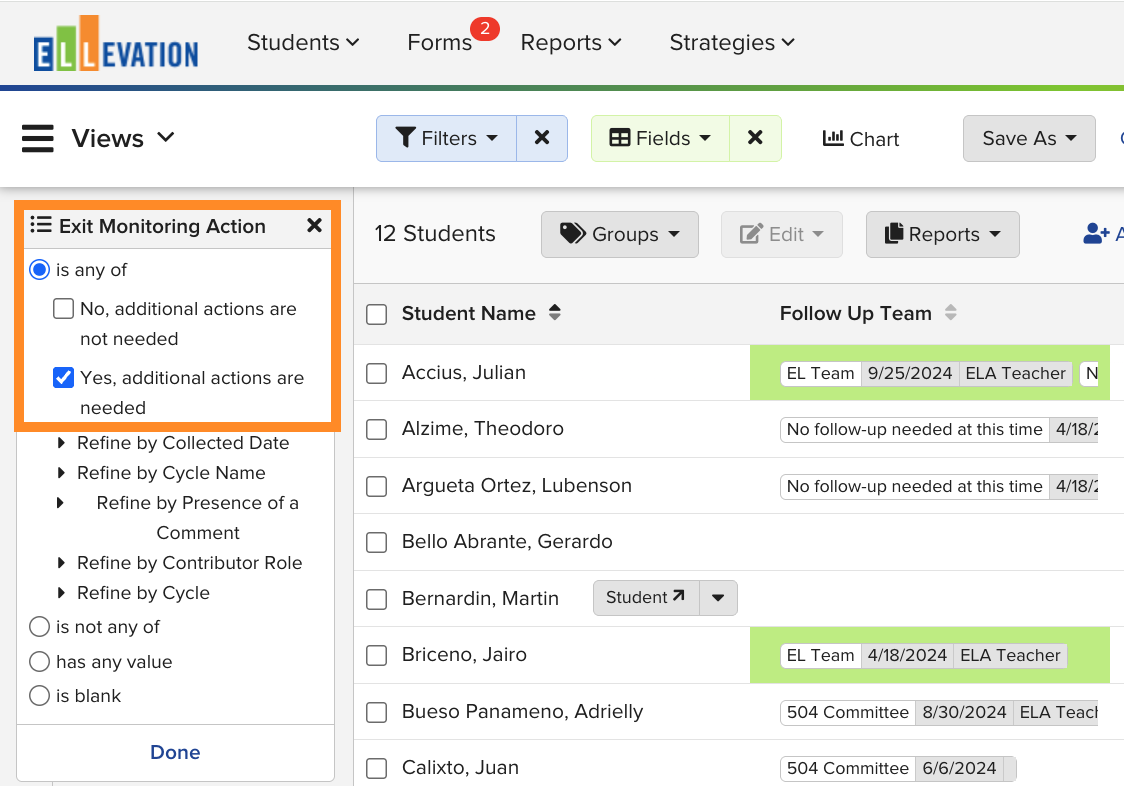Open student Bello Abrante, Gerardo

pos(507,541)
